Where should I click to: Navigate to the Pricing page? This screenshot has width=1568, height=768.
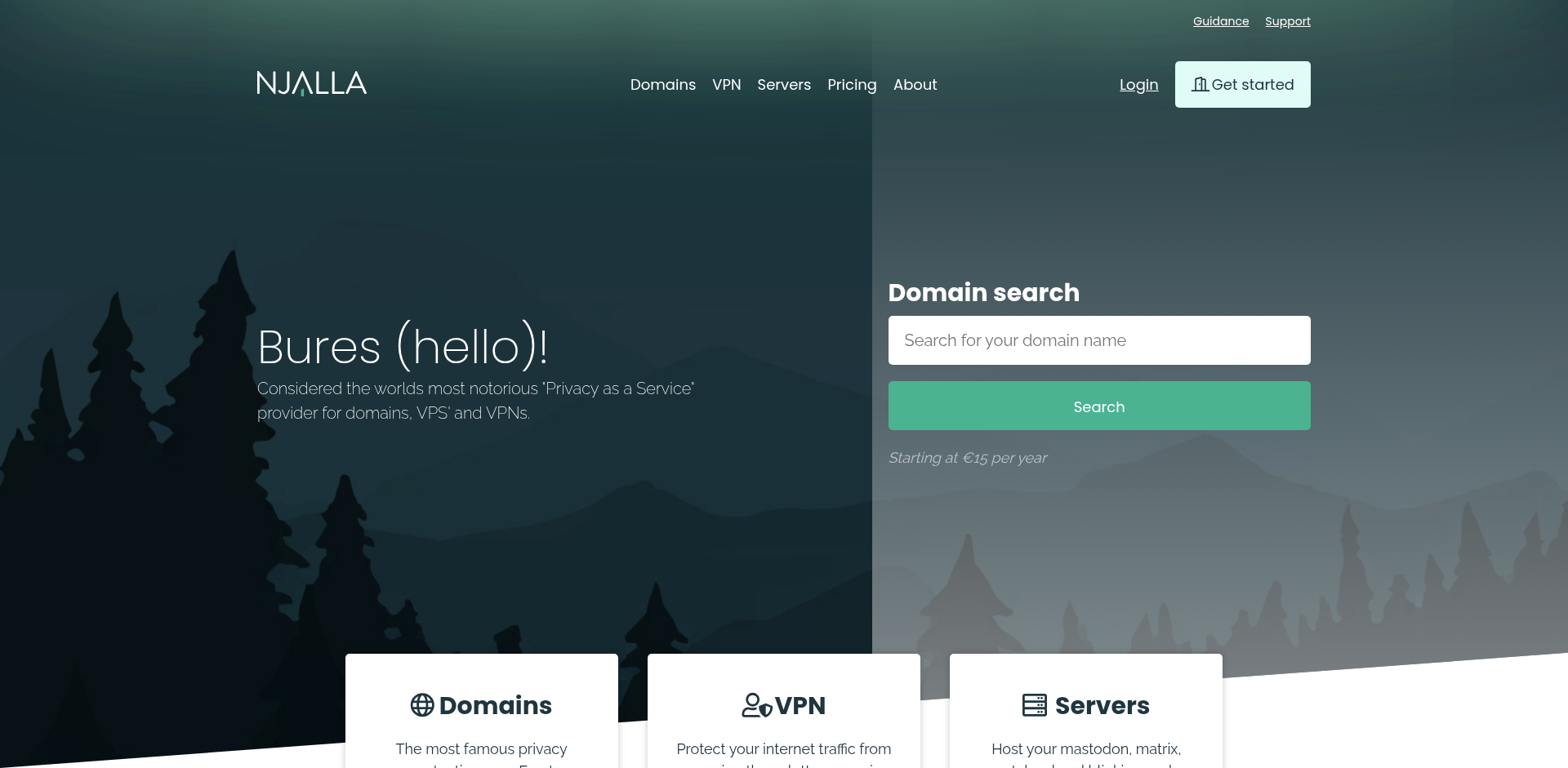point(851,85)
